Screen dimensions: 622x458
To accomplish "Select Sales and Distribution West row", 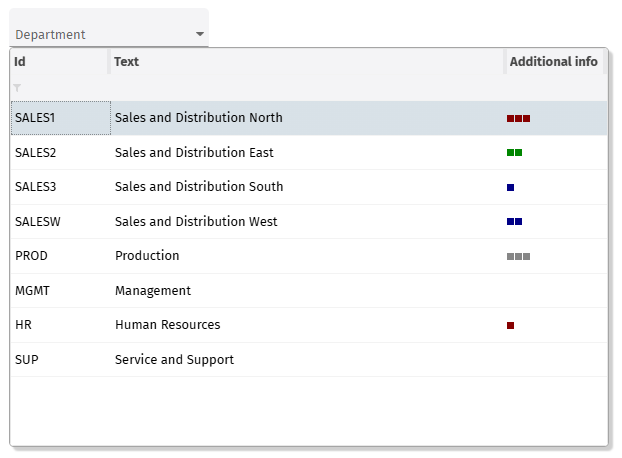I will 196,222.
